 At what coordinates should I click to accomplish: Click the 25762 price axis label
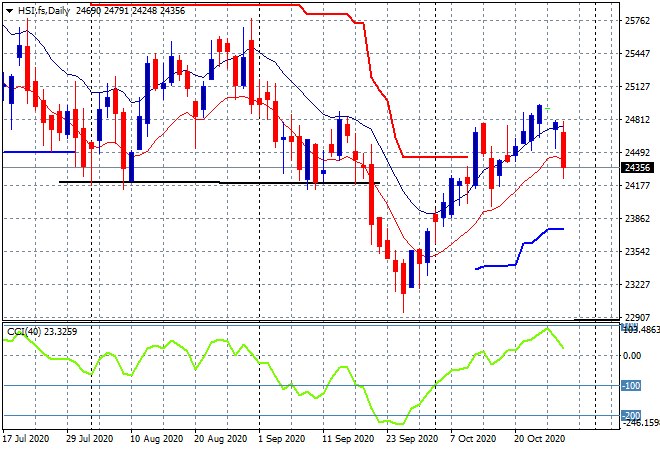point(637,21)
